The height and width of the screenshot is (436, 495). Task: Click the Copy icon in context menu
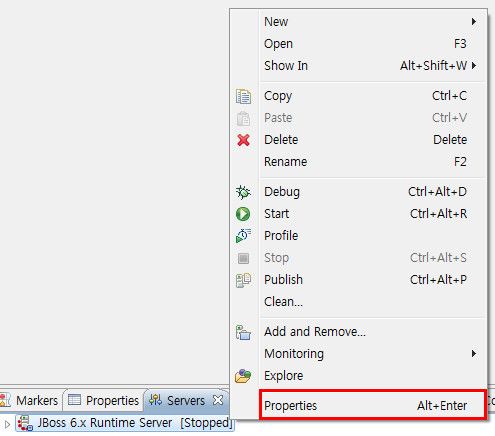[x=243, y=96]
